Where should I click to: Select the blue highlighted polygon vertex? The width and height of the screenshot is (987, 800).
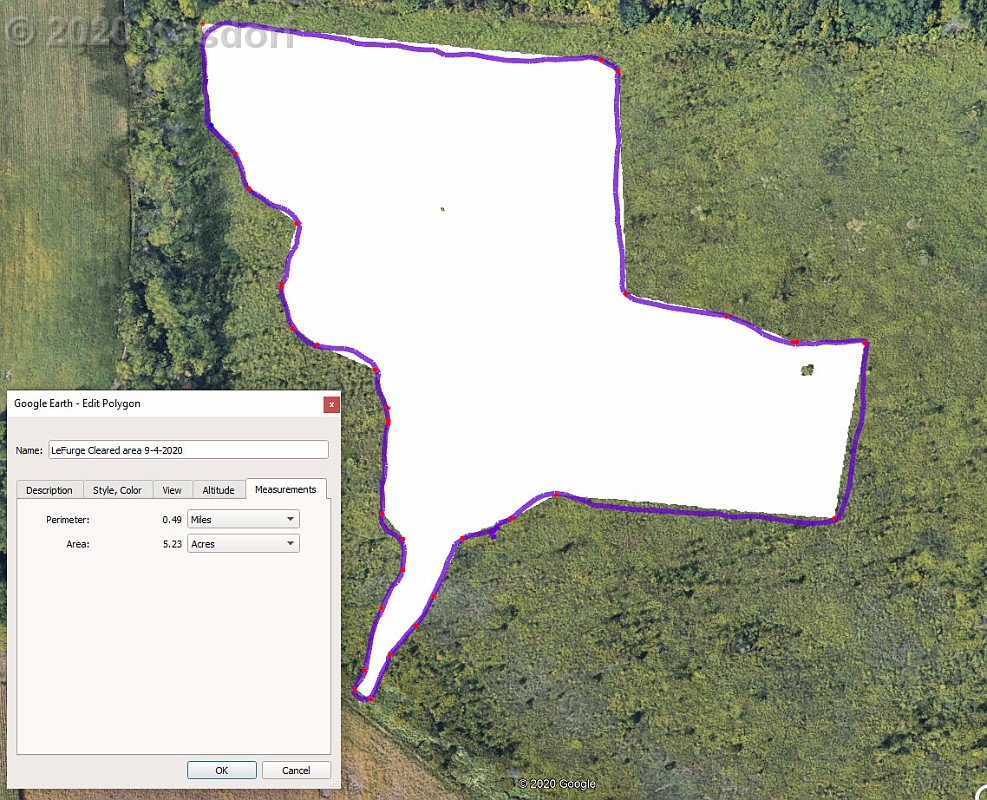coord(211,125)
